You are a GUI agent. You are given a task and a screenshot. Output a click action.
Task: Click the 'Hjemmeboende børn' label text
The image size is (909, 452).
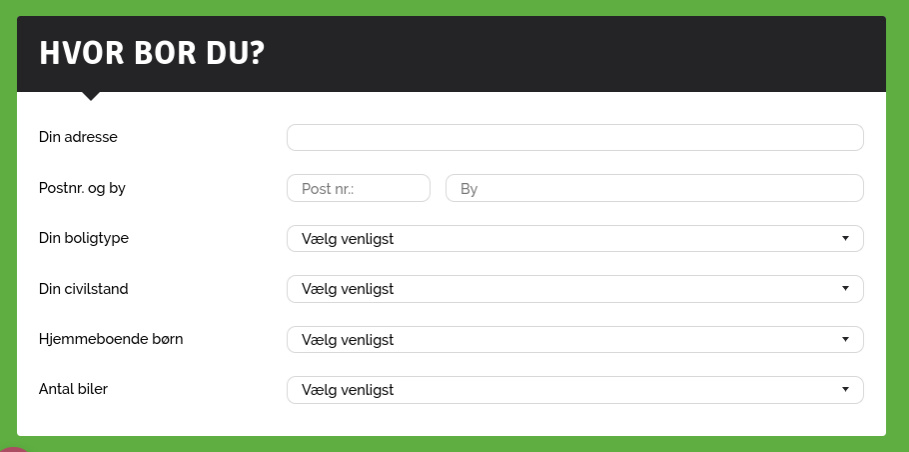(111, 339)
